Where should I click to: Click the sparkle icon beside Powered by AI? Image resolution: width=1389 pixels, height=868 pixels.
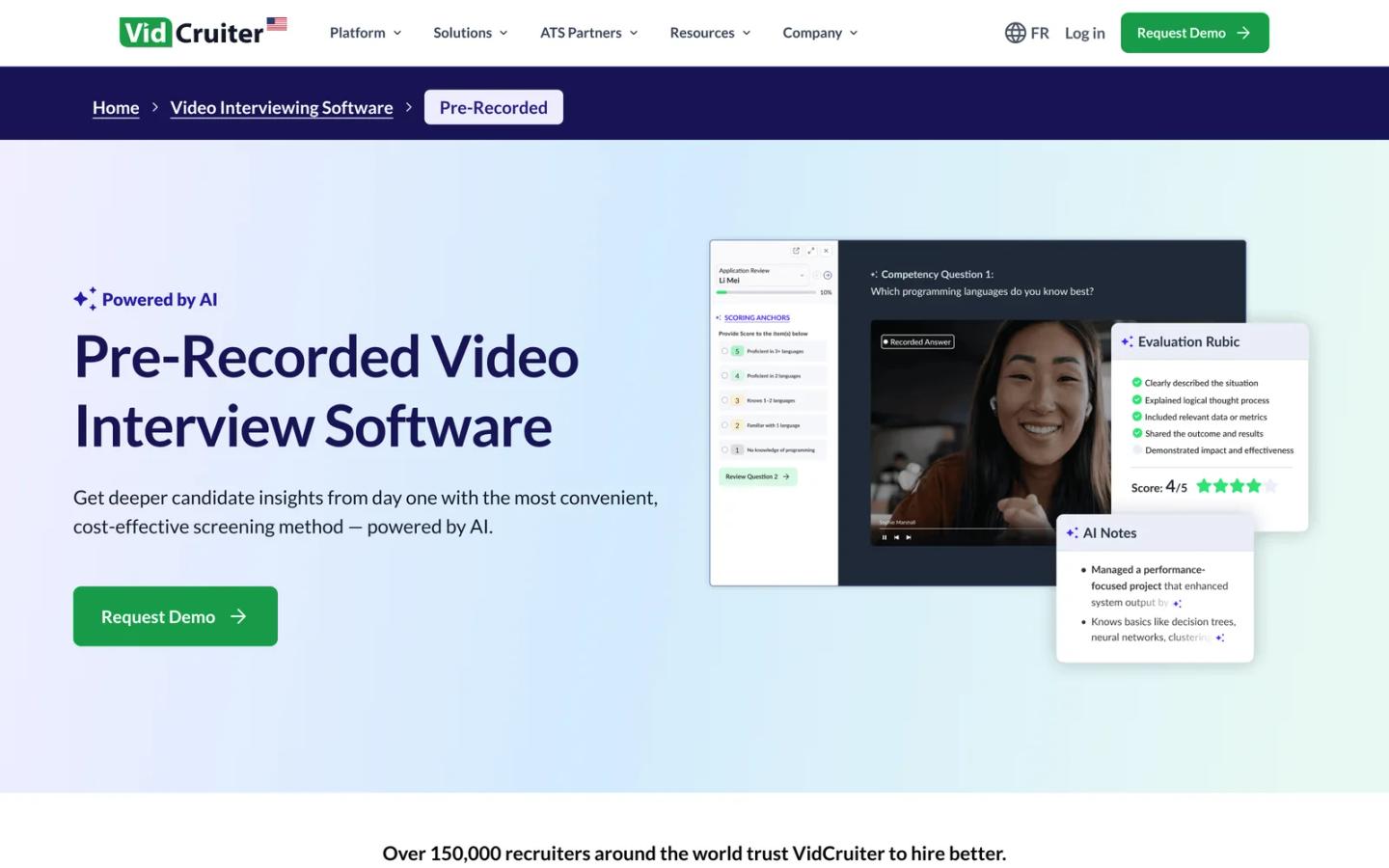(85, 299)
